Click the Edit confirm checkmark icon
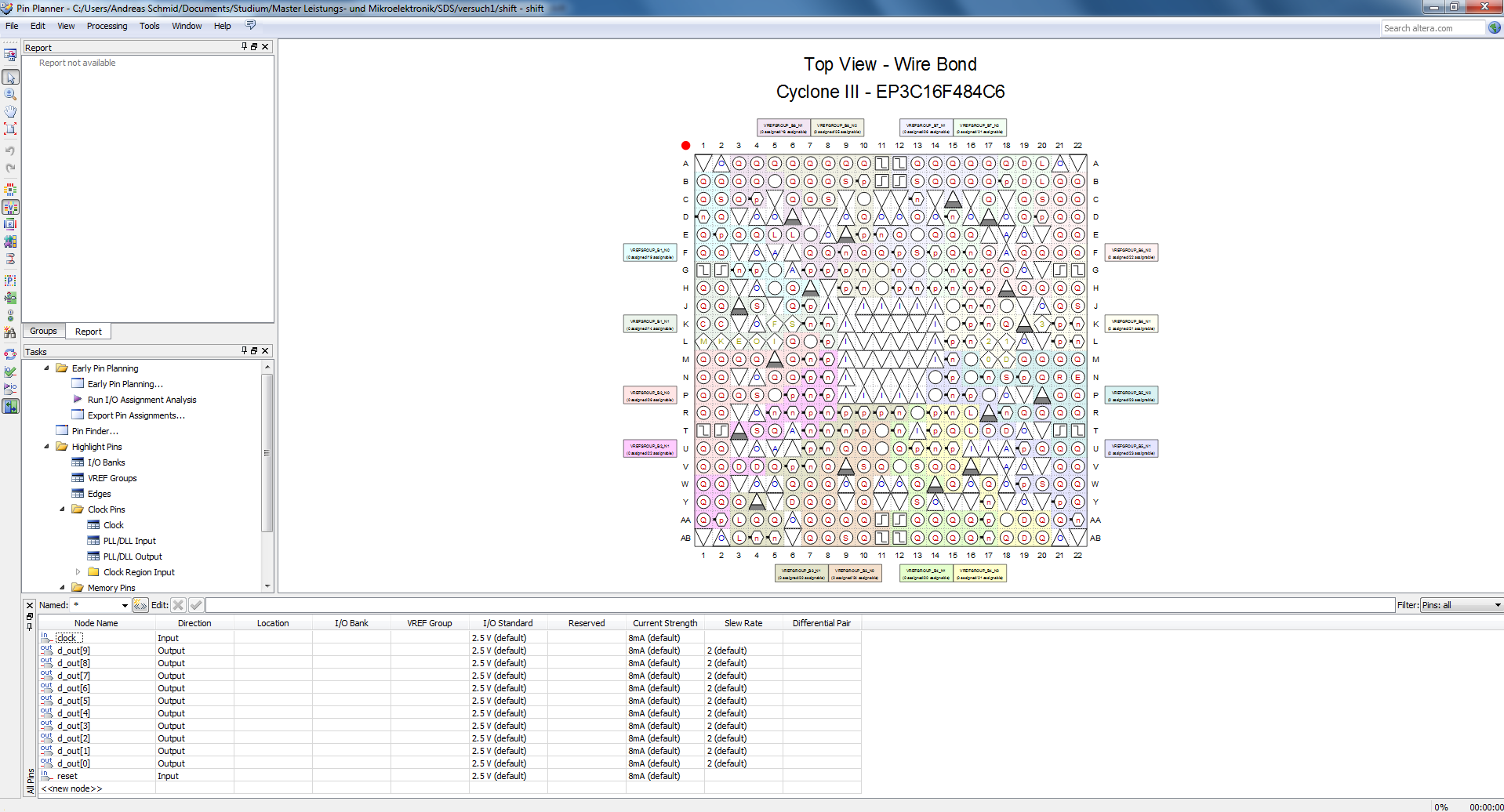Viewport: 1504px width, 812px height. pyautogui.click(x=196, y=605)
